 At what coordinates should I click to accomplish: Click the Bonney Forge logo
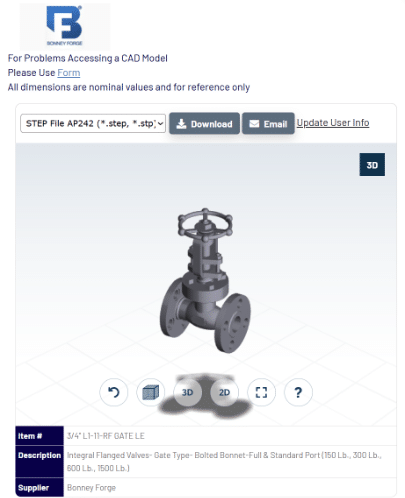[65, 26]
